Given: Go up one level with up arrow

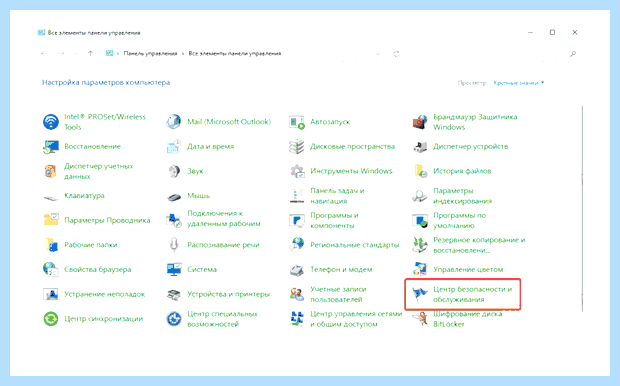Looking at the screenshot, I should point(91,53).
